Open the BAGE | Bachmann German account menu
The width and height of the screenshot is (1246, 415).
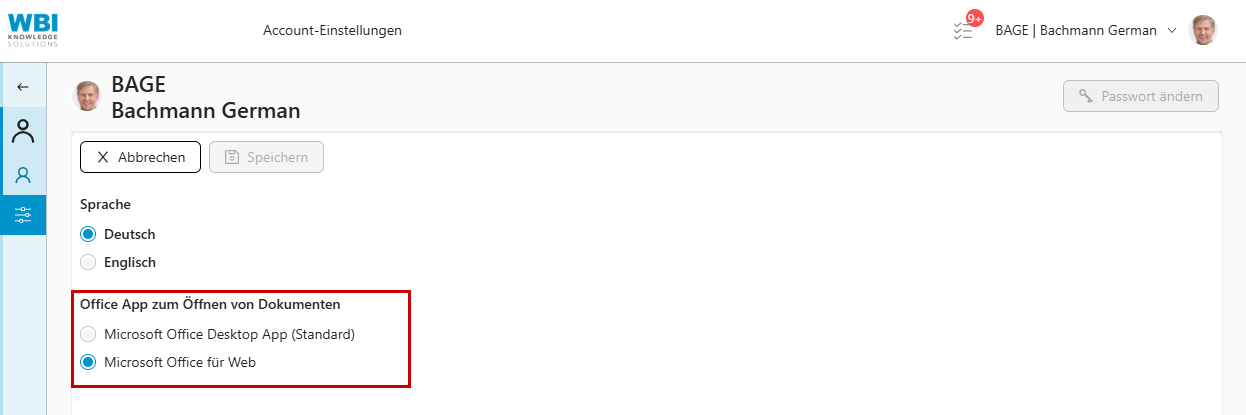pyautogui.click(x=1076, y=30)
